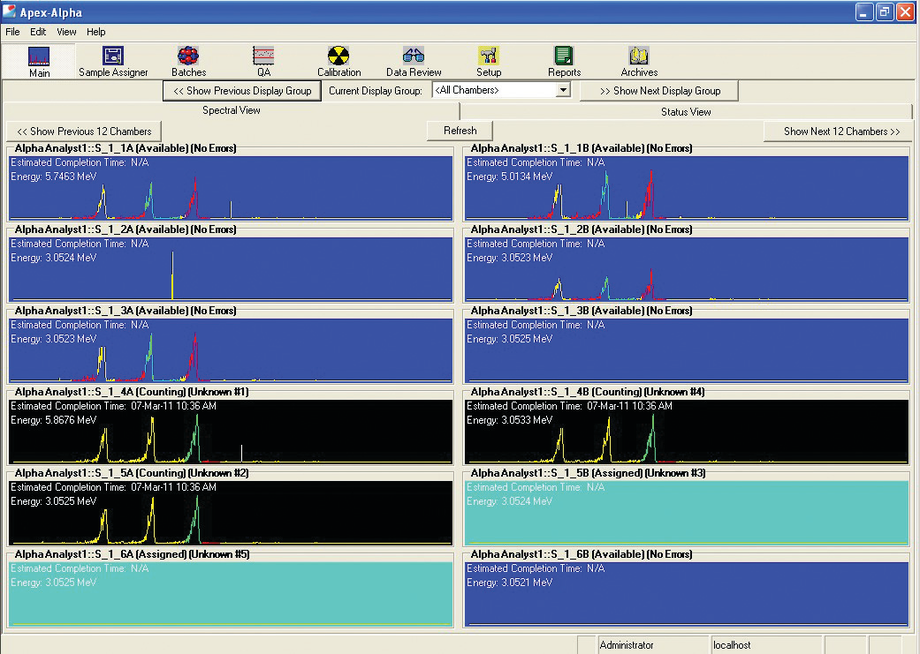920x654 pixels.
Task: Show the previous 12 chambers
Action: pos(83,130)
